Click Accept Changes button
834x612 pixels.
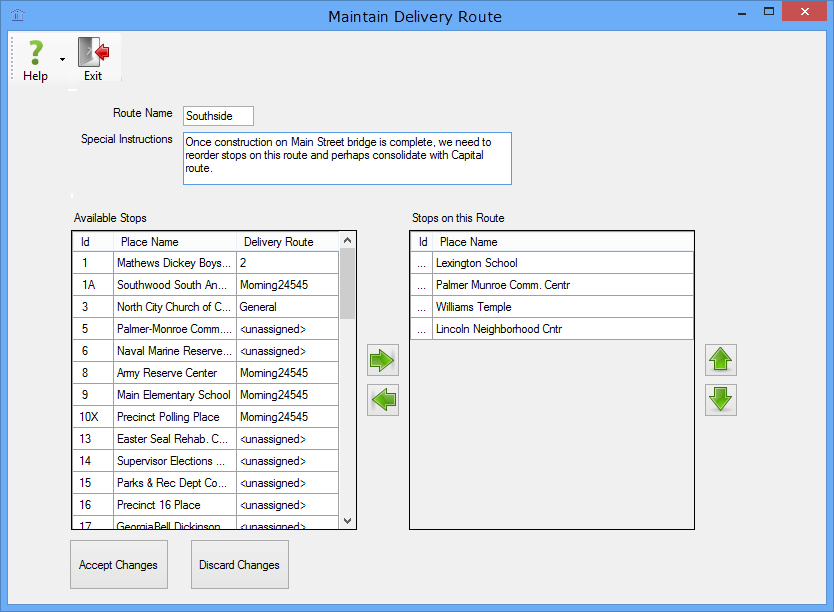[x=119, y=565]
